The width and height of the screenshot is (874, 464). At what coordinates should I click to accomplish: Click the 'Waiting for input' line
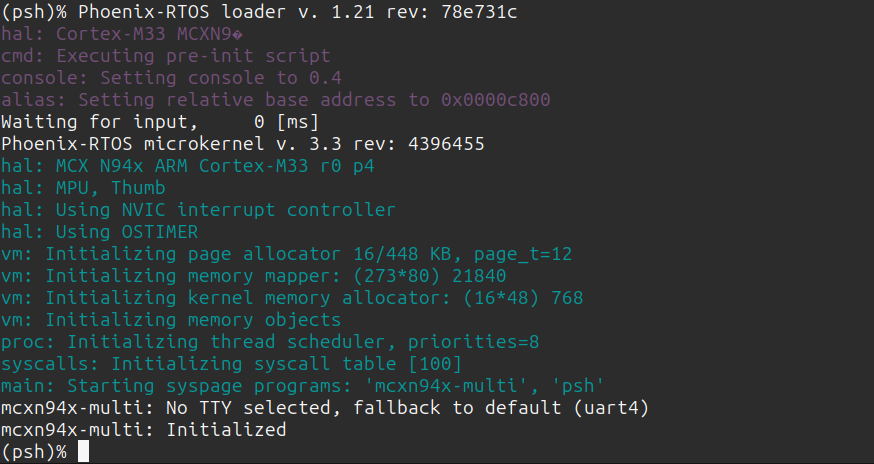pos(159,122)
